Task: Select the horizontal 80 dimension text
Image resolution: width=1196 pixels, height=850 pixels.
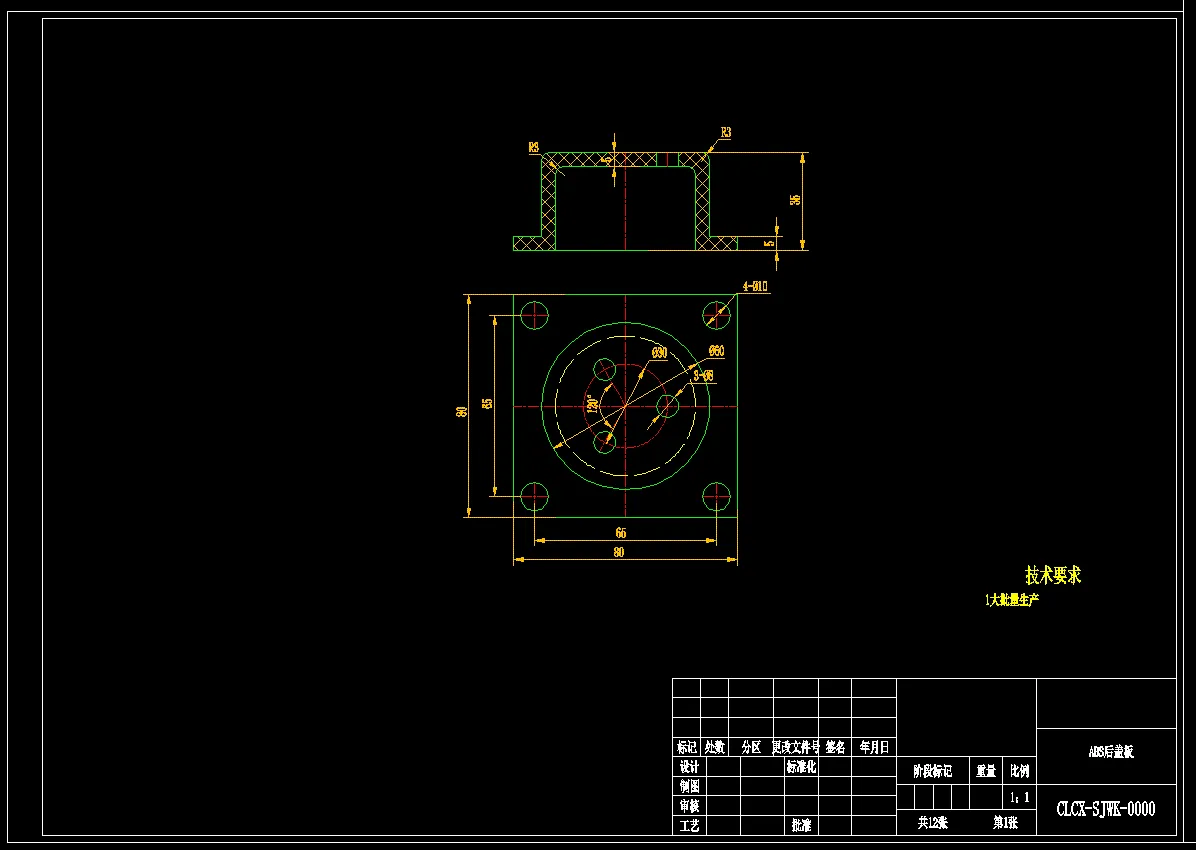Action: [619, 552]
